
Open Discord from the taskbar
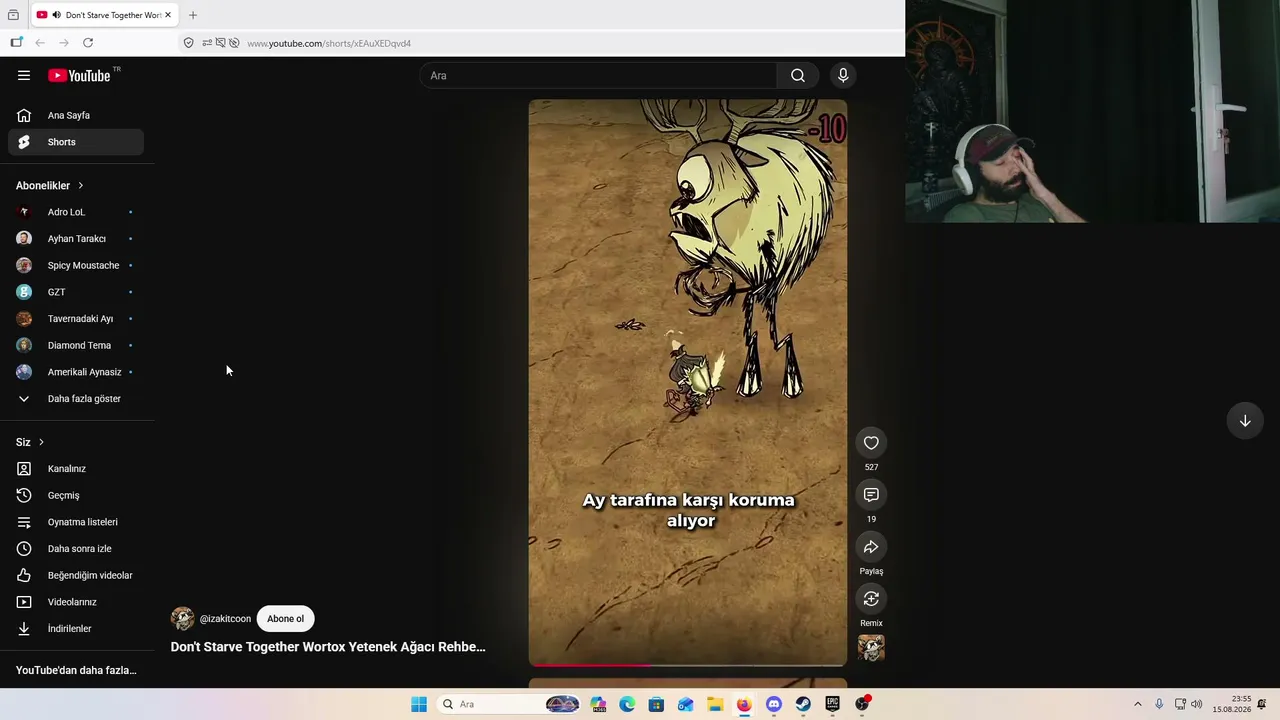pos(774,704)
